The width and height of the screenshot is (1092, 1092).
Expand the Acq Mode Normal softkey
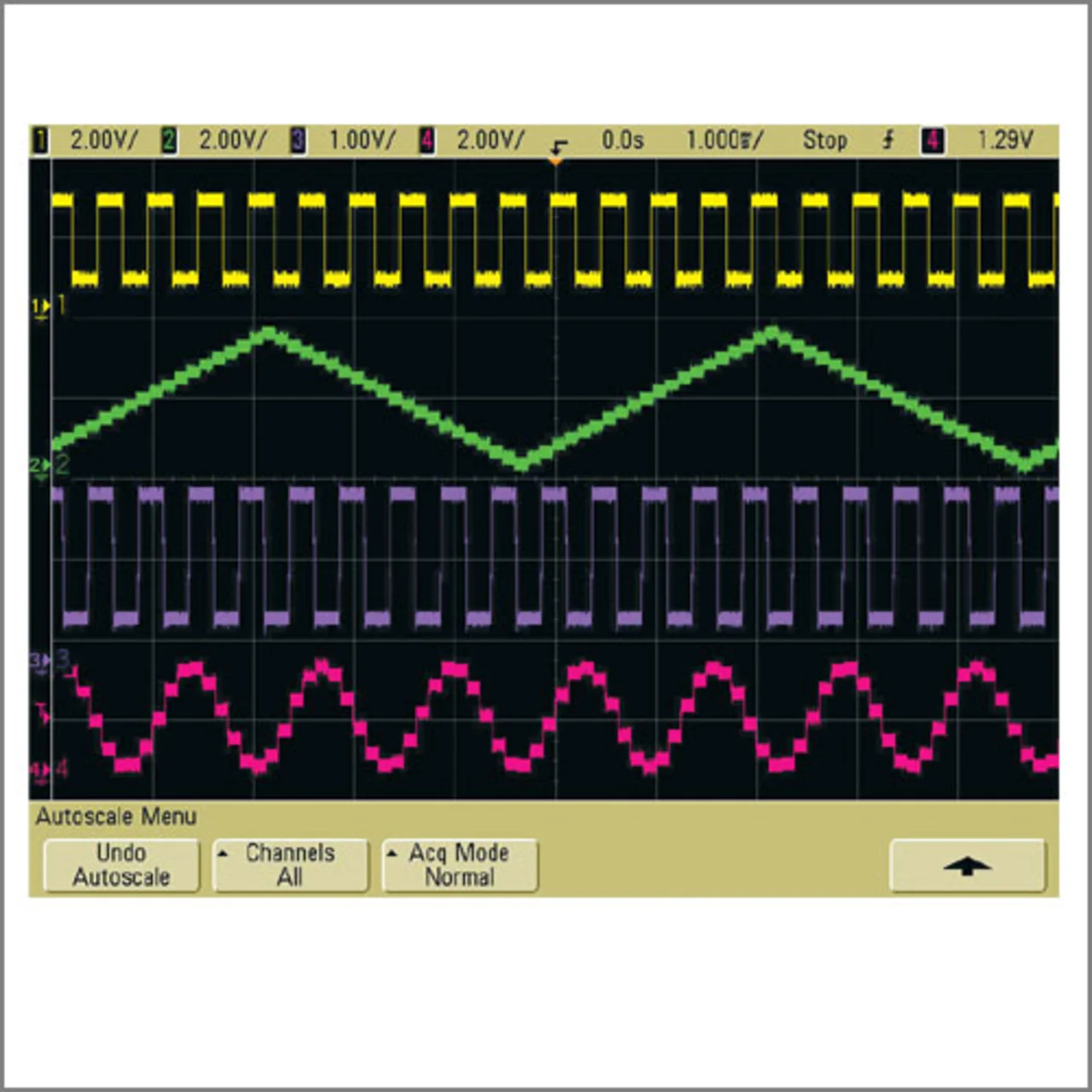click(459, 865)
